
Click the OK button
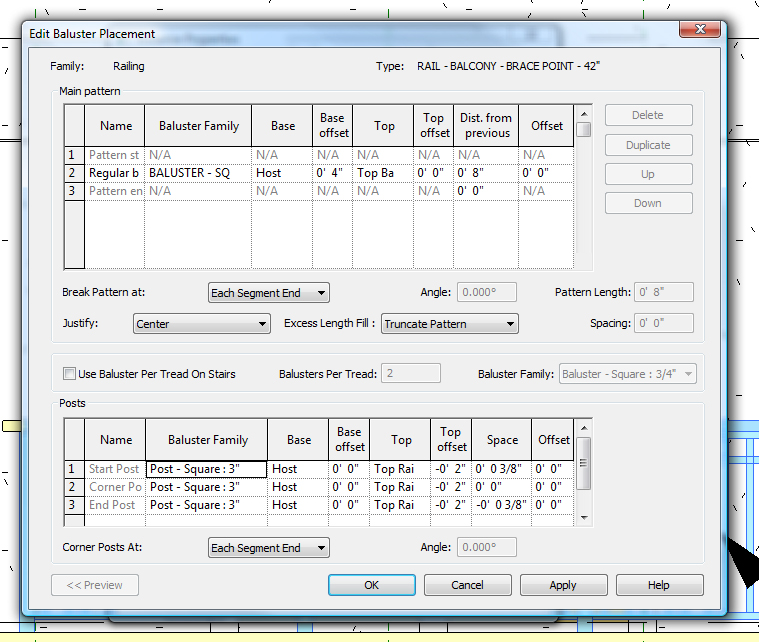[371, 585]
